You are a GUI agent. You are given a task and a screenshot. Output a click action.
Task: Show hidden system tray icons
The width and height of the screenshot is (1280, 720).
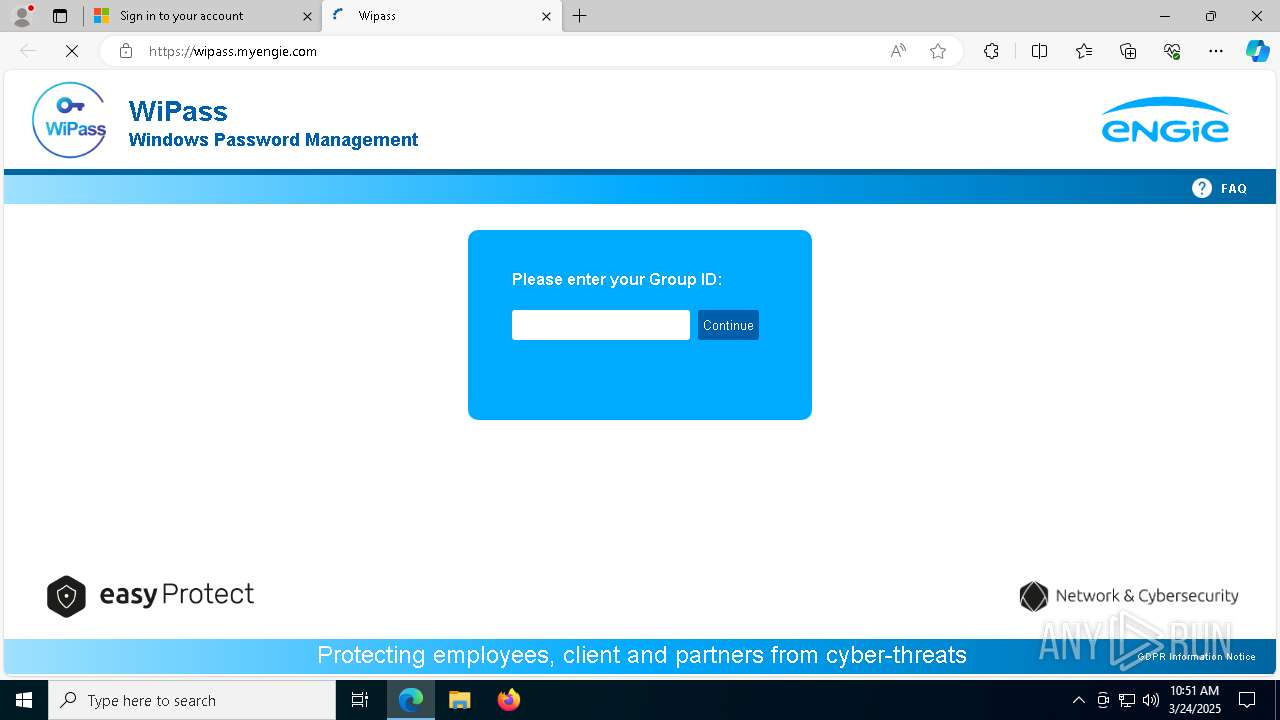point(1078,700)
